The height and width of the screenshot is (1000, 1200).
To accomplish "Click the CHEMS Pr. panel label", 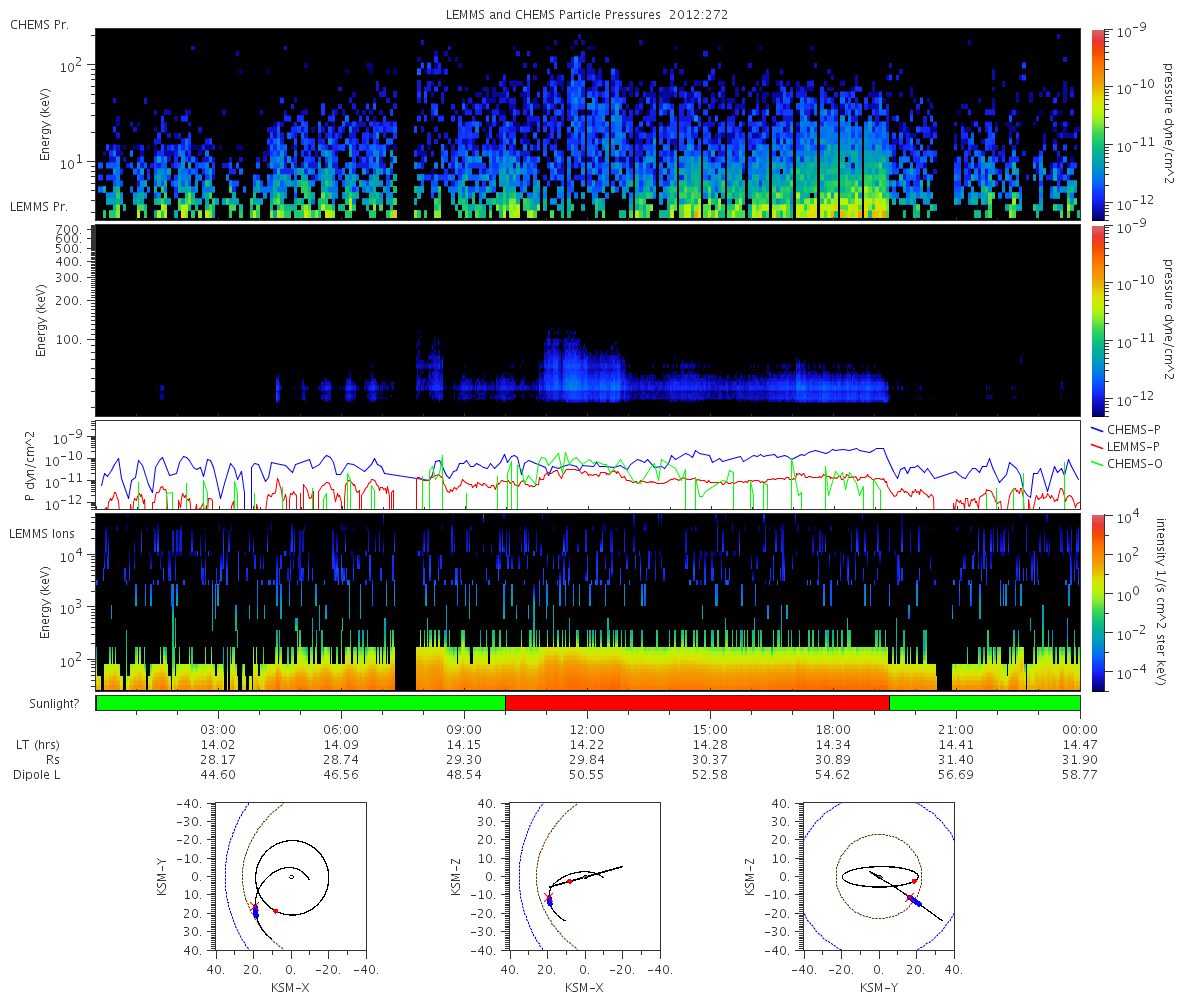I will [x=39, y=24].
